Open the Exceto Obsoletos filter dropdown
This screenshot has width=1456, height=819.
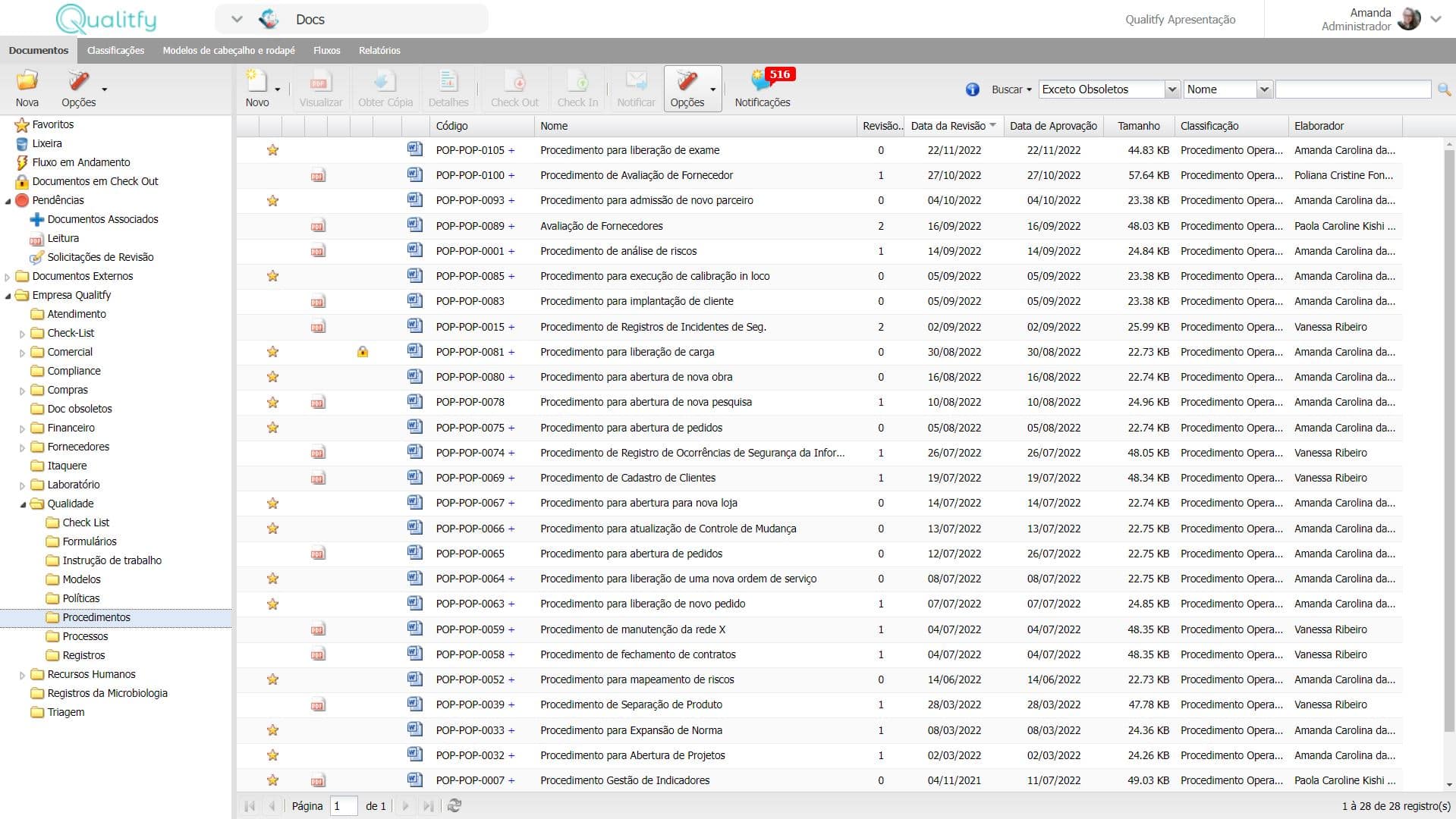click(1171, 89)
